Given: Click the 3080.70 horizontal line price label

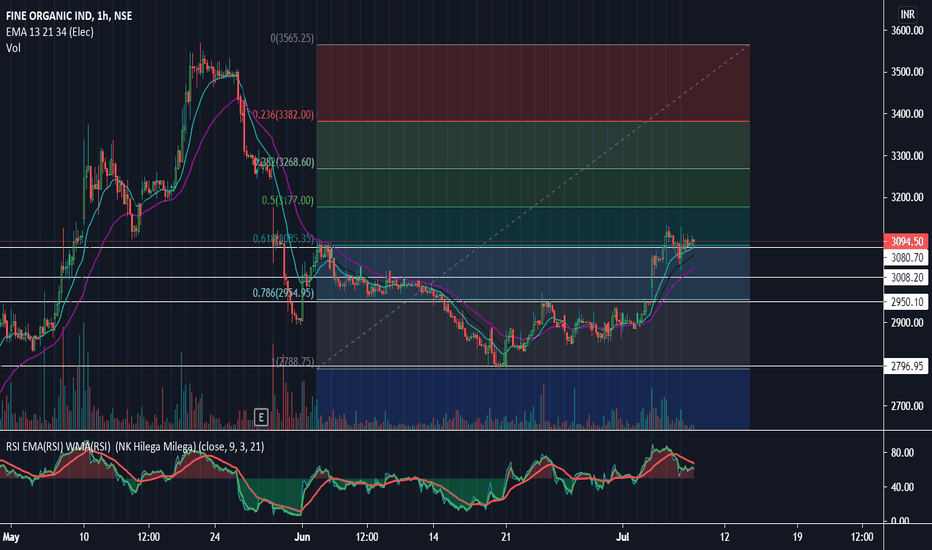Looking at the screenshot, I should (906, 257).
